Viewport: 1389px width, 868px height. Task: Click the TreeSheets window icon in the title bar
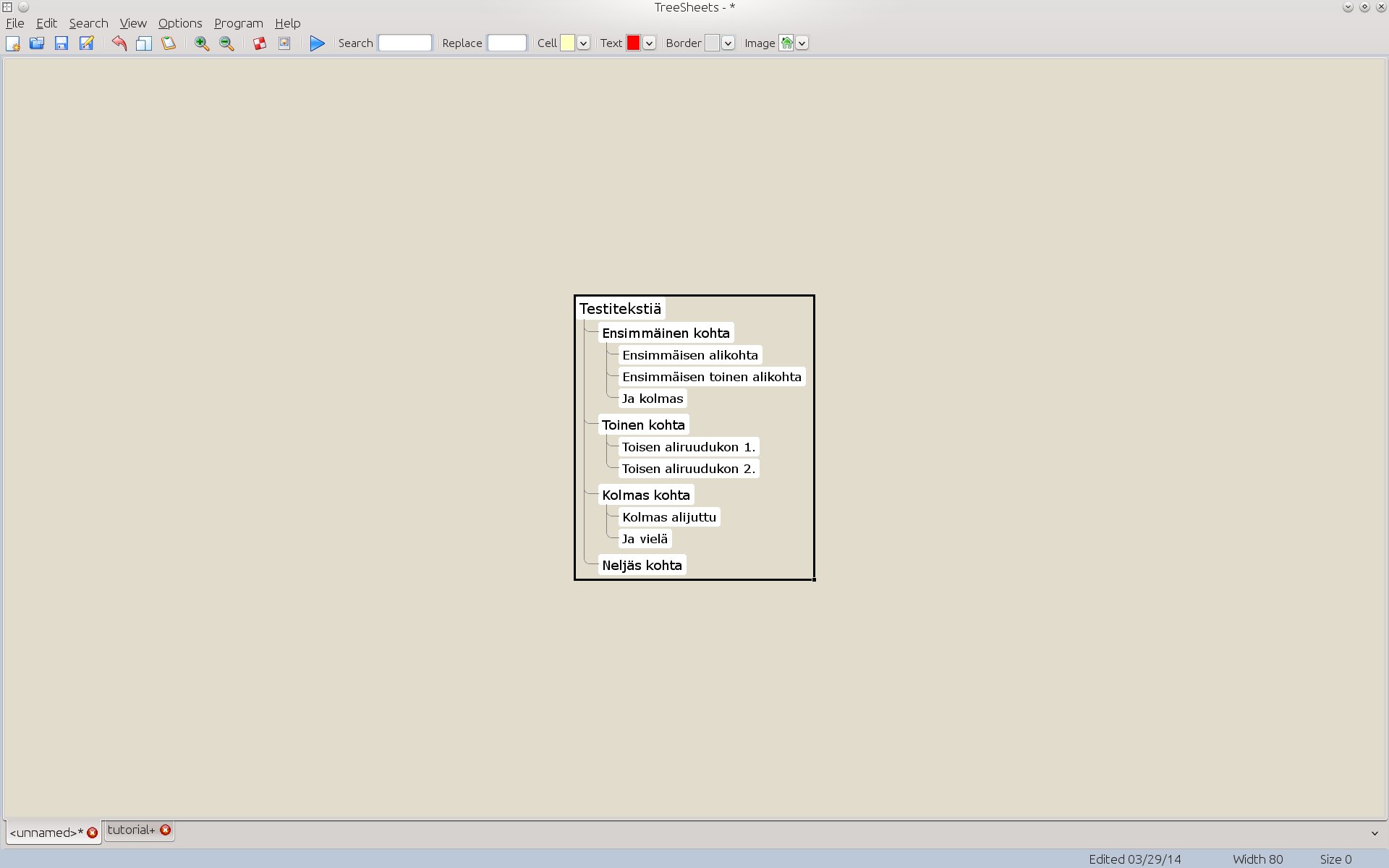7,7
